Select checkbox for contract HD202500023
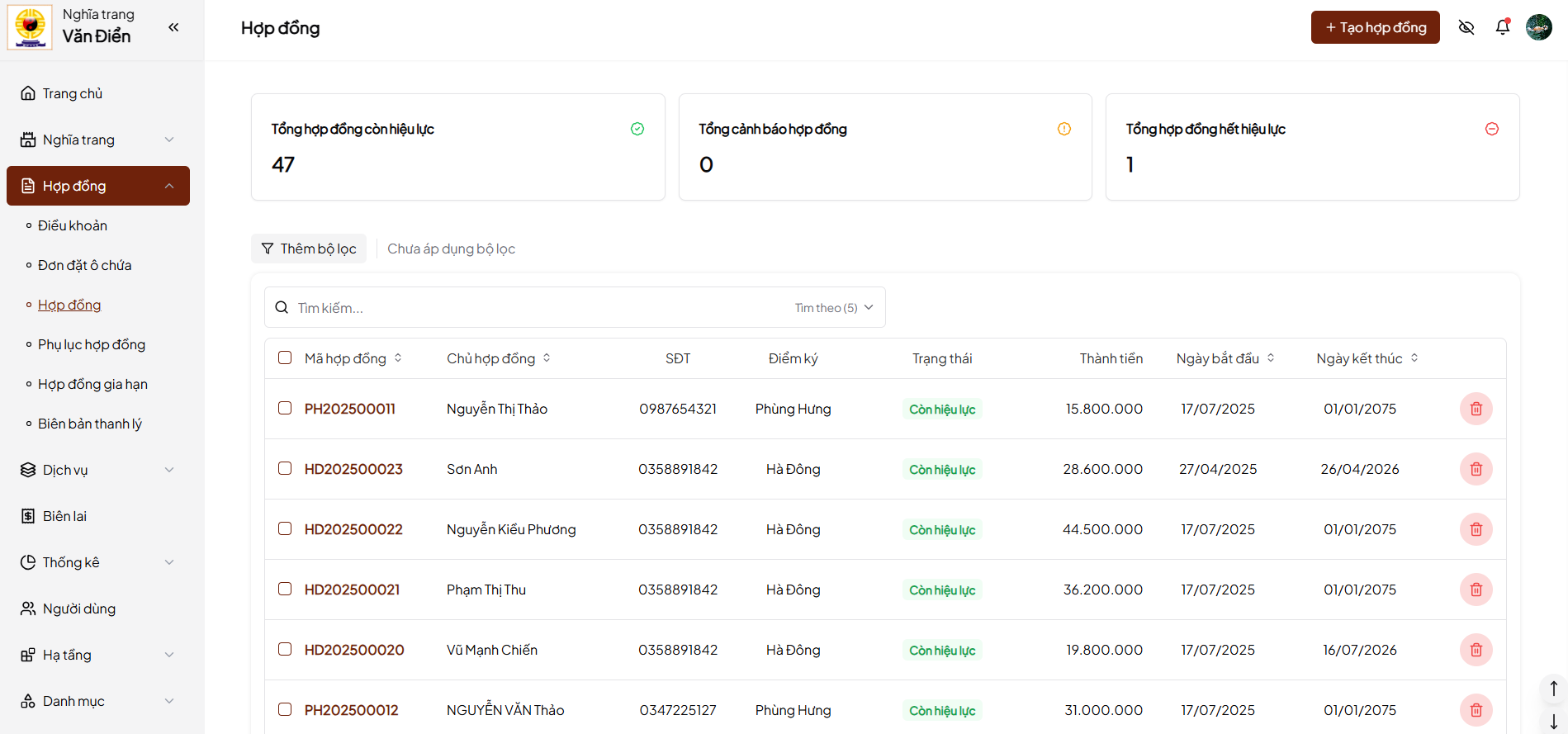 tap(285, 468)
